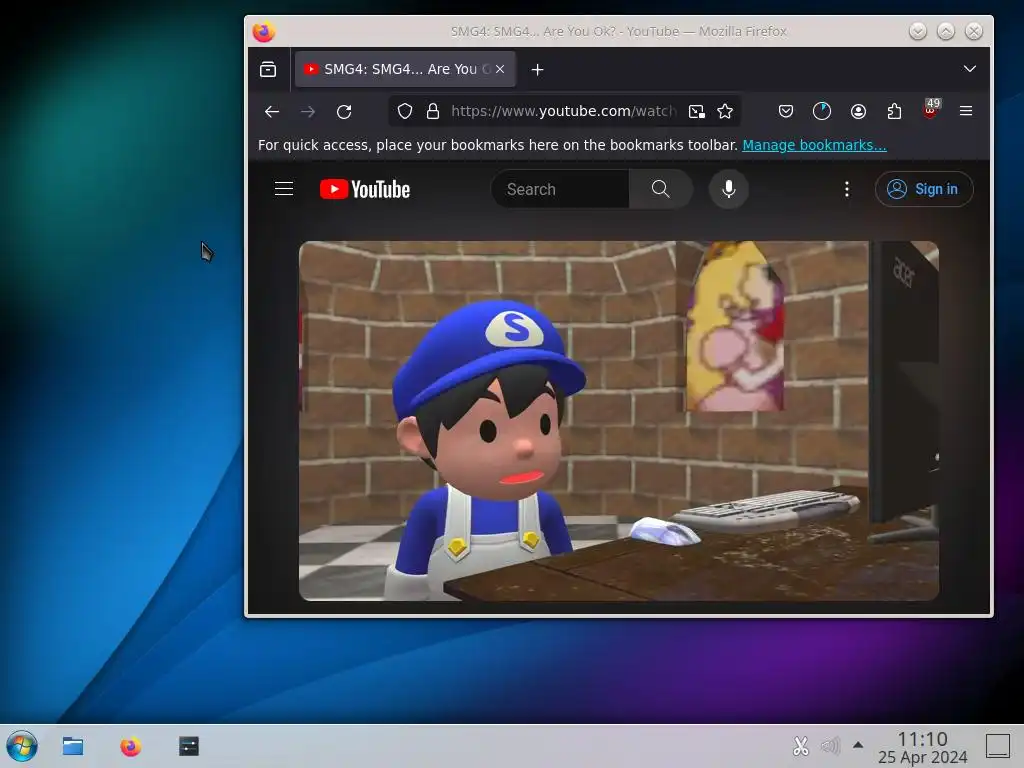The width and height of the screenshot is (1024, 768).
Task: Open the circular timer extension icon
Action: tap(822, 112)
